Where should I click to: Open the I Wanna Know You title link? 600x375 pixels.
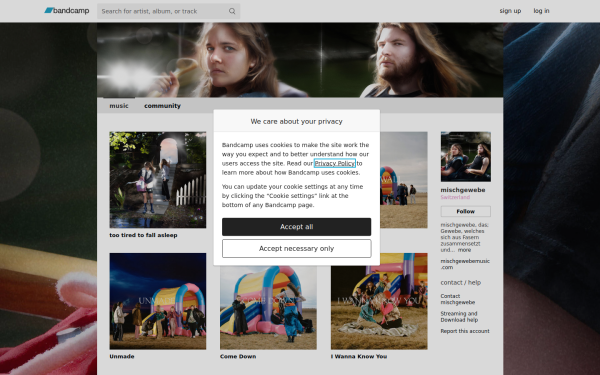[359, 356]
